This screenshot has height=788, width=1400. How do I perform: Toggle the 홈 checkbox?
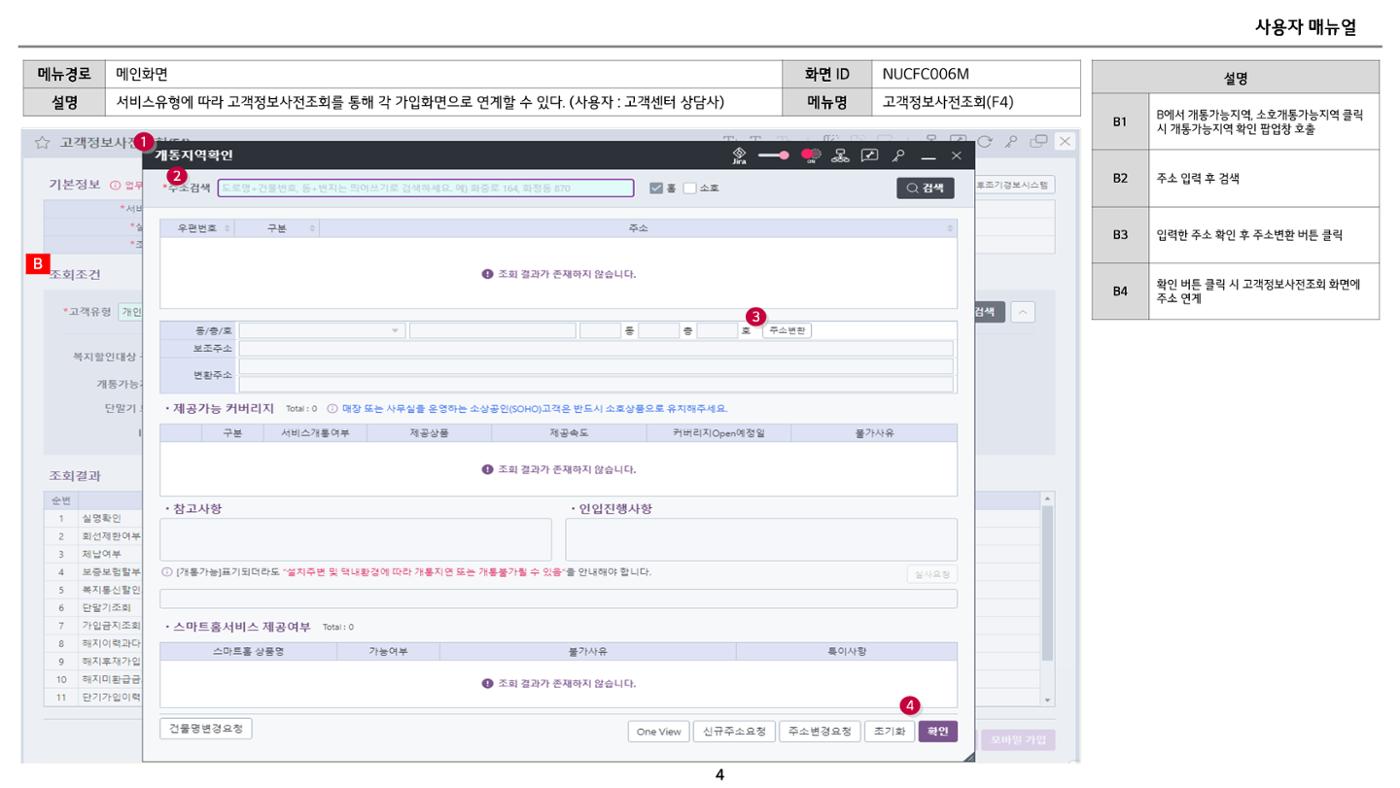point(656,188)
